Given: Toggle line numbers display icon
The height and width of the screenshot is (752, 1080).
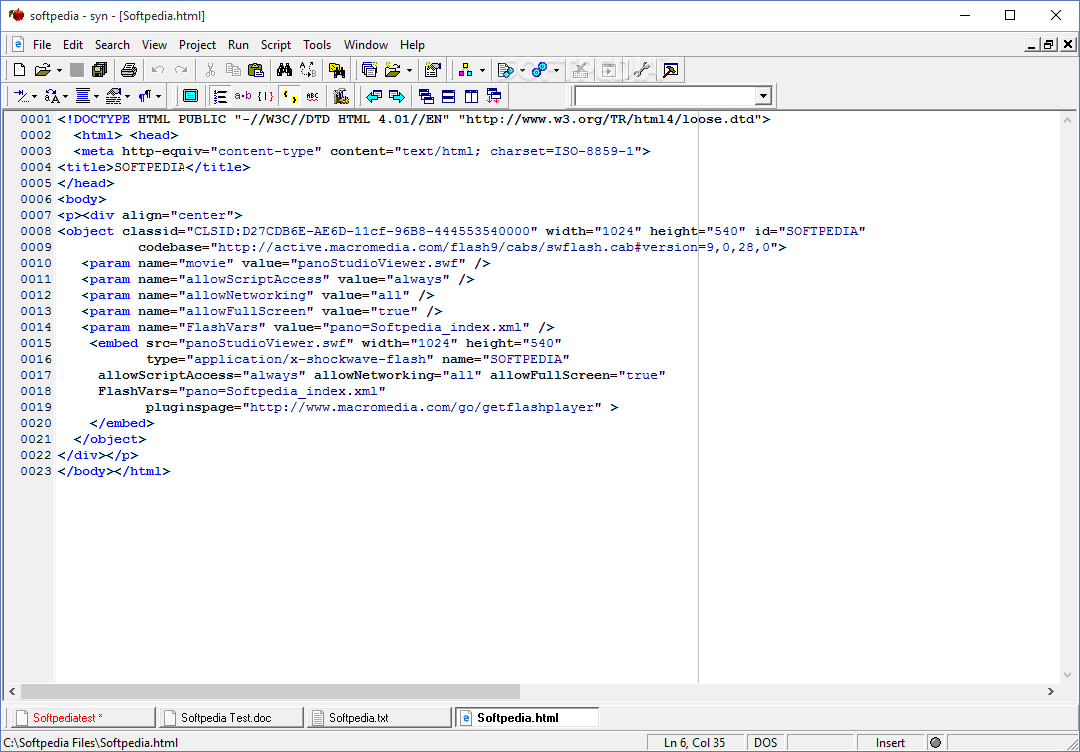Looking at the screenshot, I should [220, 96].
